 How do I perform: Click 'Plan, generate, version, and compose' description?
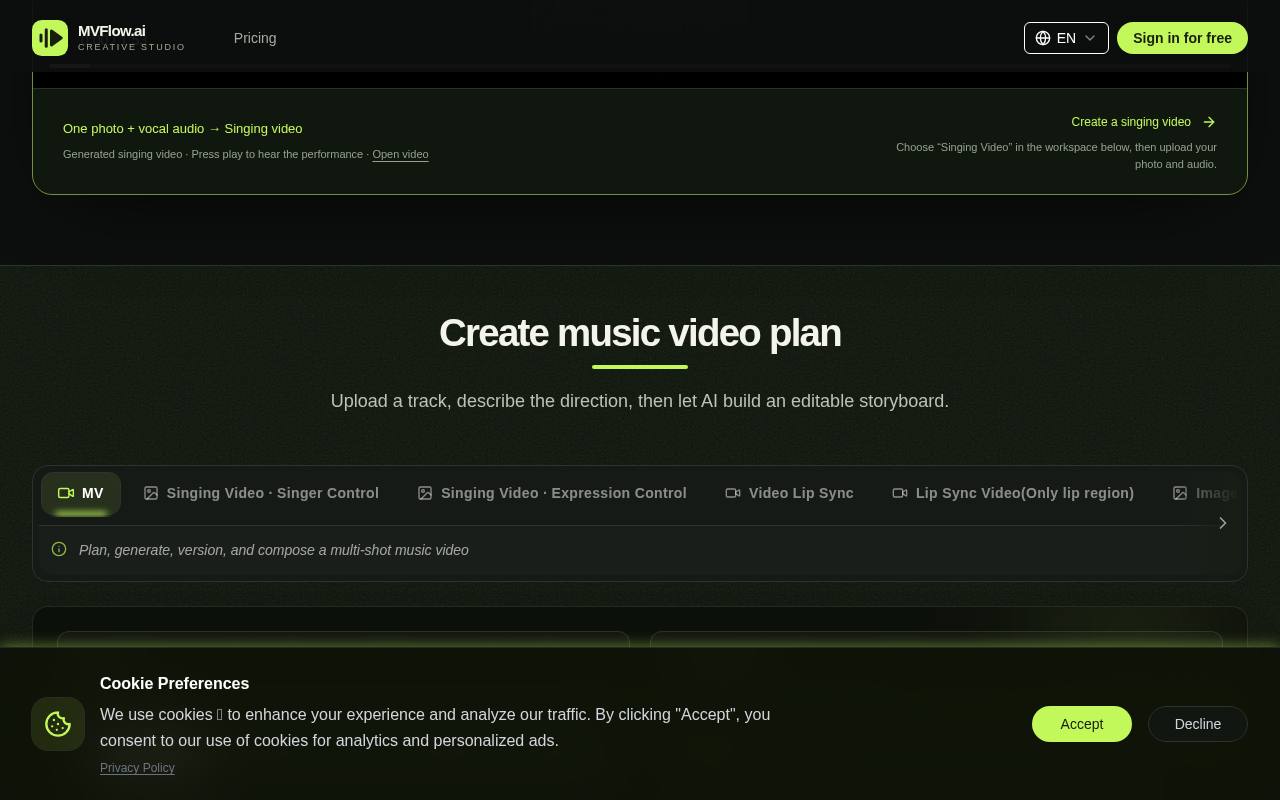274,550
